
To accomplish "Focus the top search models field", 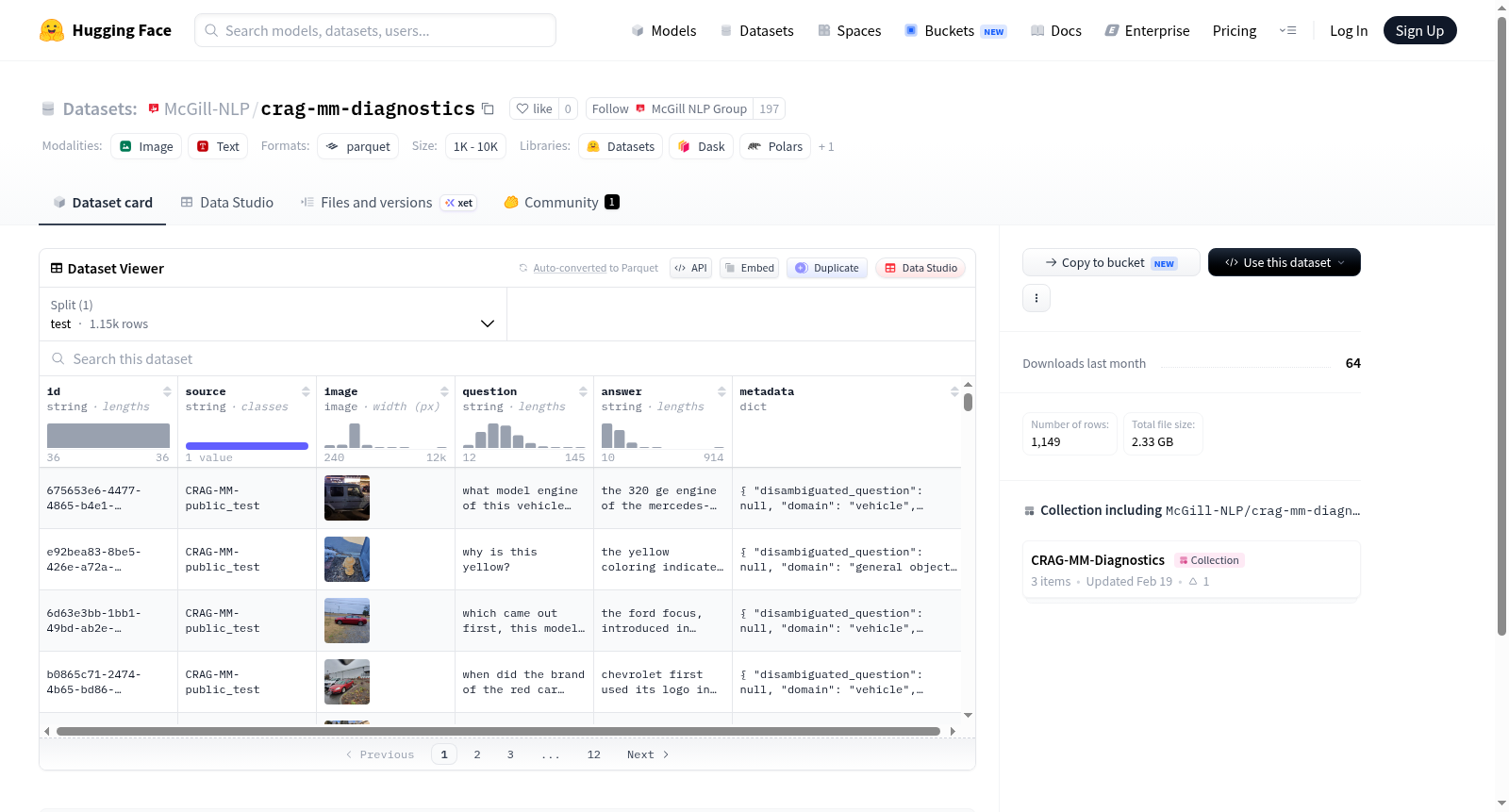I will point(375,30).
